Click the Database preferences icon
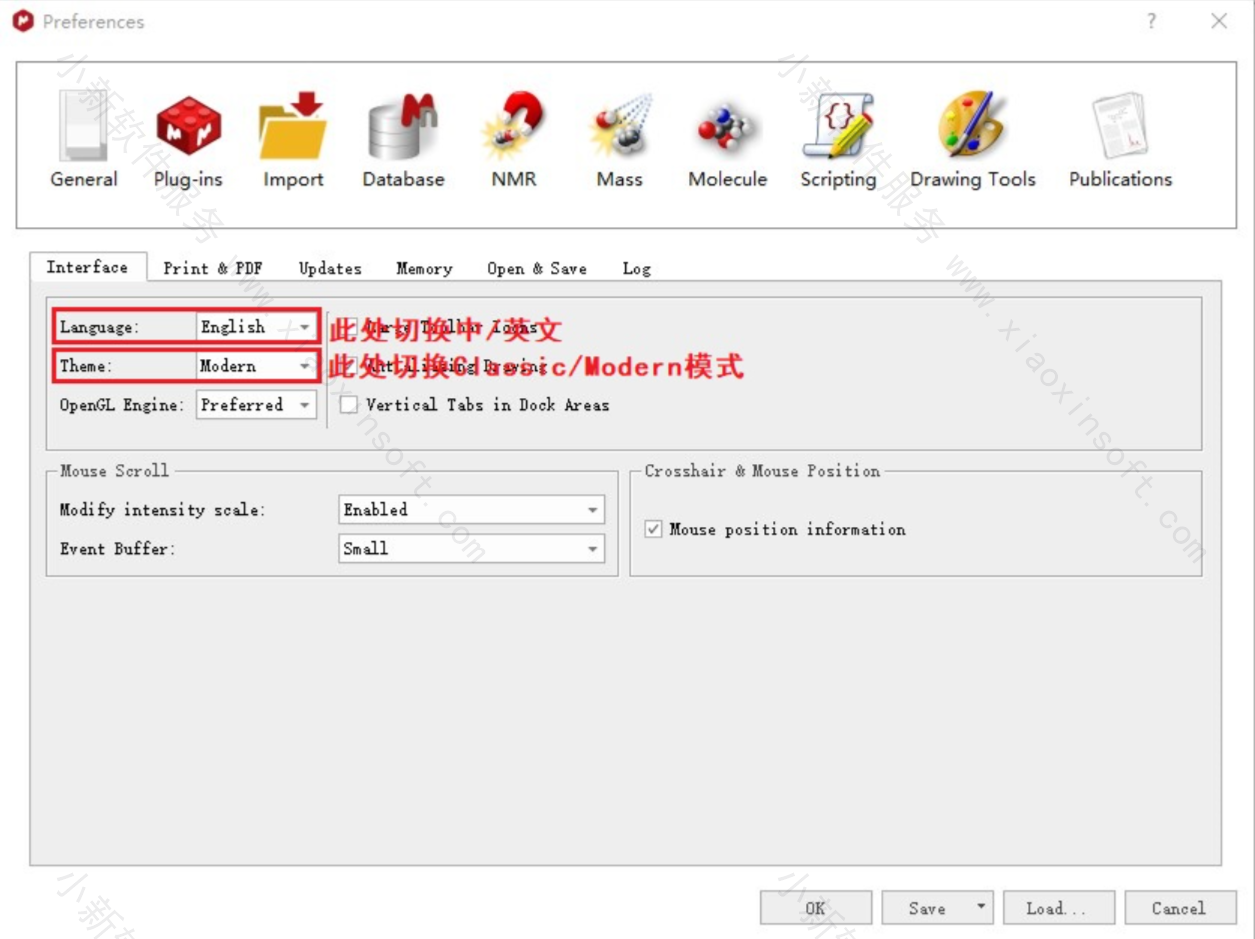Image resolution: width=1255 pixels, height=939 pixels. (x=403, y=140)
